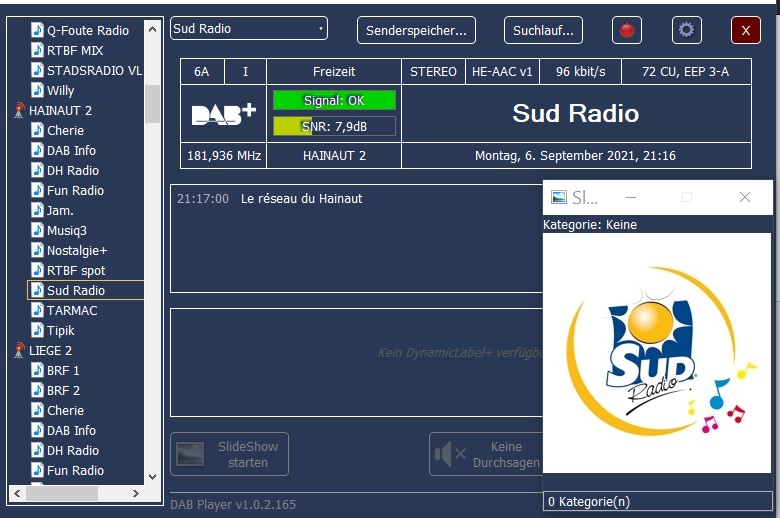This screenshot has height=518, width=780.
Task: Click the music note icon beside BRF 1
Action: coord(37,371)
